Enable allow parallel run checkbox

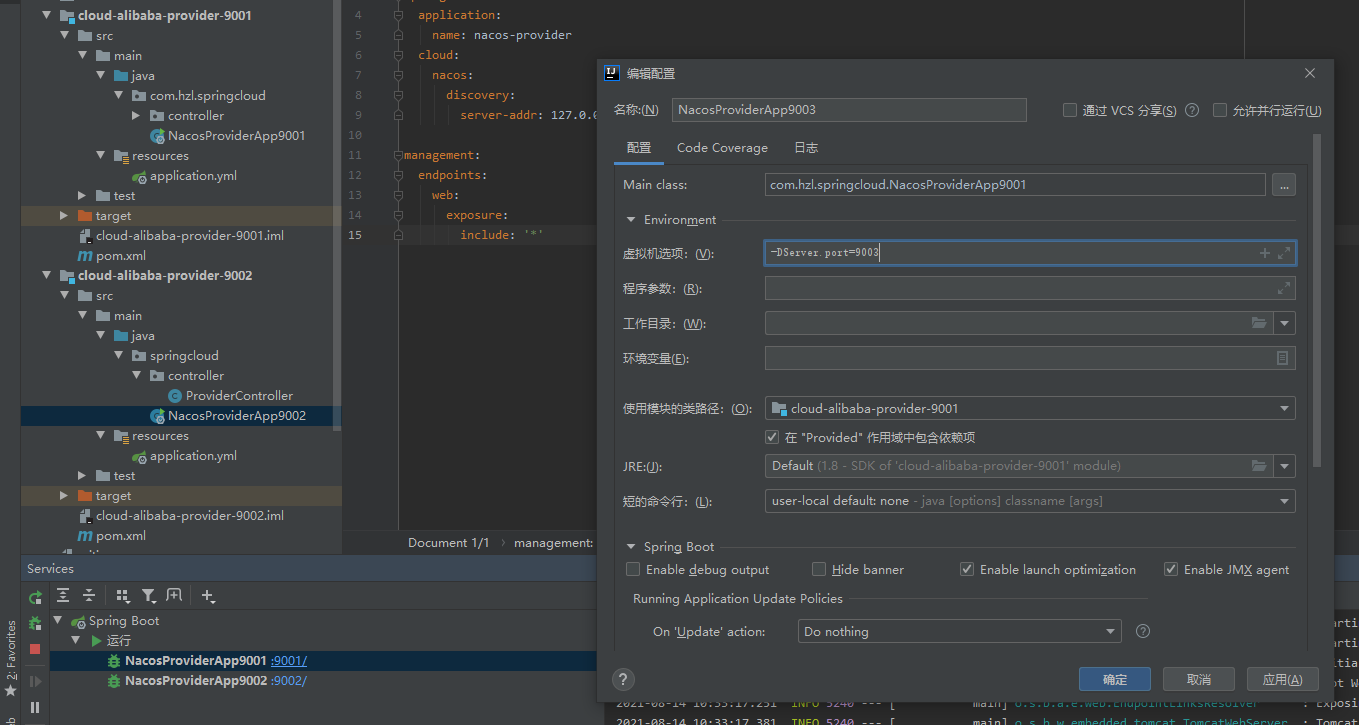click(x=1219, y=110)
